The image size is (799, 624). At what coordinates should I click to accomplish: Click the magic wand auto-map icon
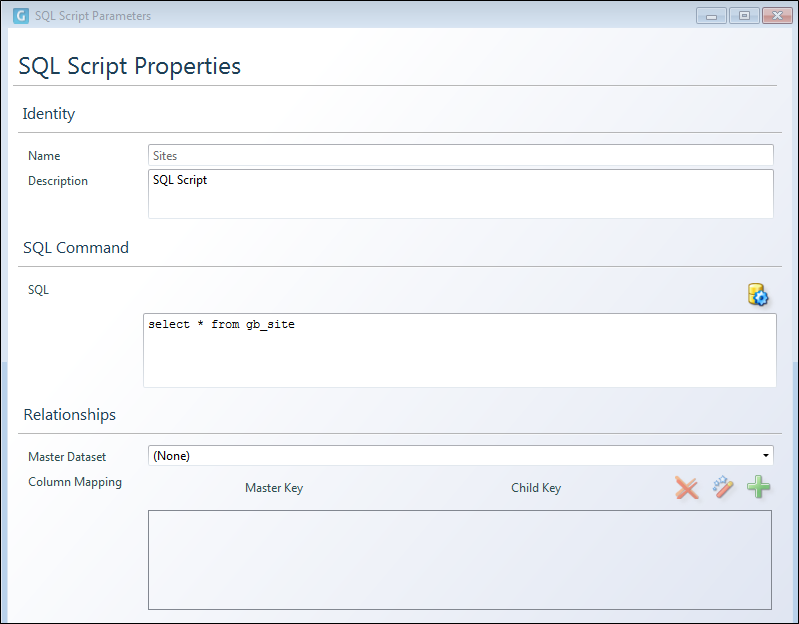click(x=723, y=486)
